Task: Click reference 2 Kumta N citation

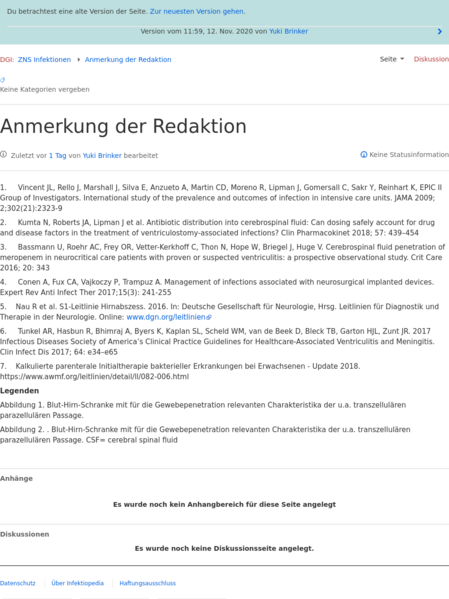Action: click(x=217, y=228)
